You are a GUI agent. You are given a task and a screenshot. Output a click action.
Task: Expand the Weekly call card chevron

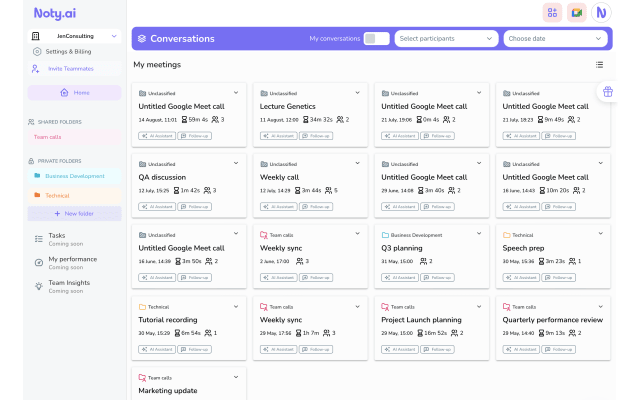(358, 163)
